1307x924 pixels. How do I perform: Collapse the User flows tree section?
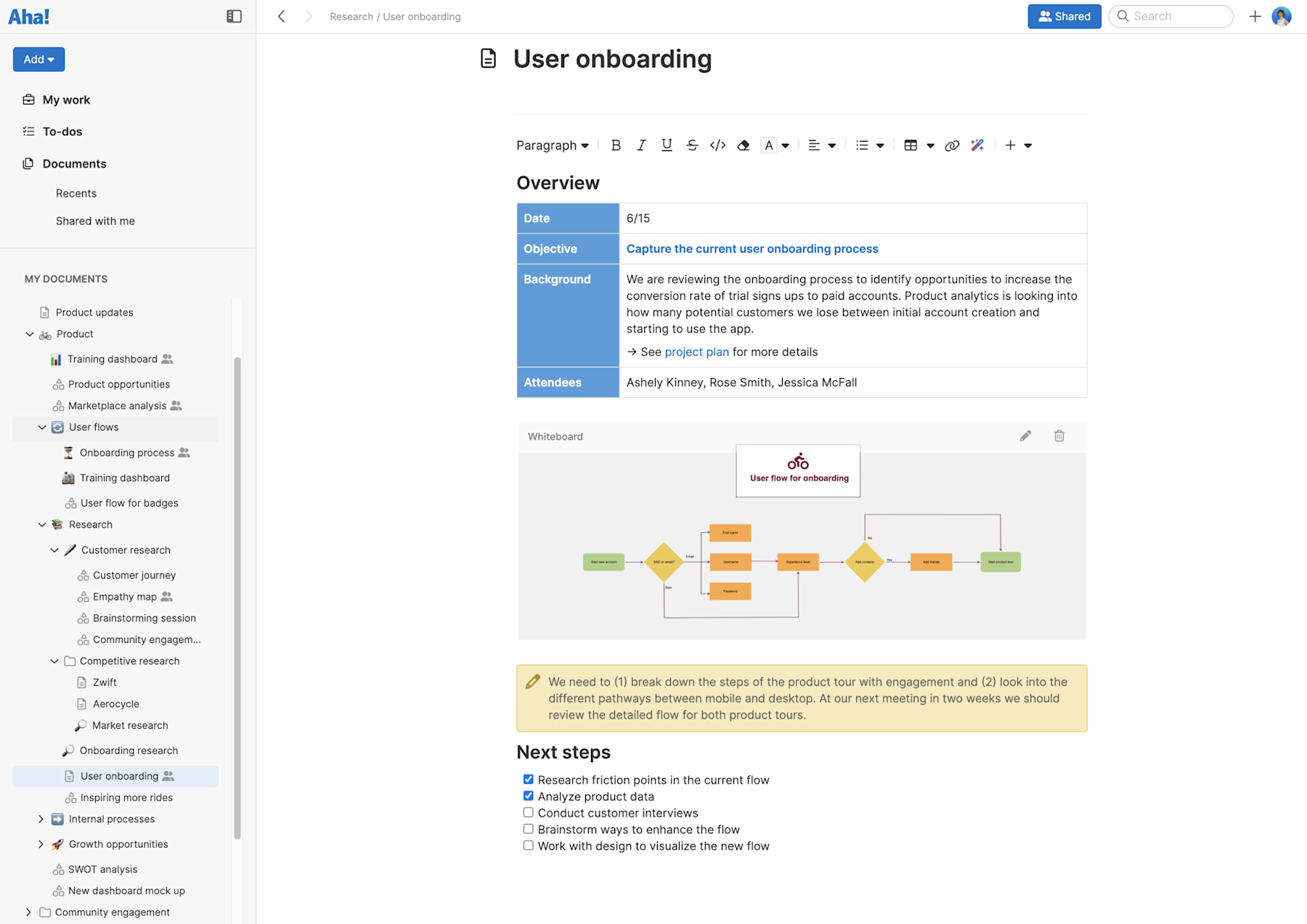41,427
